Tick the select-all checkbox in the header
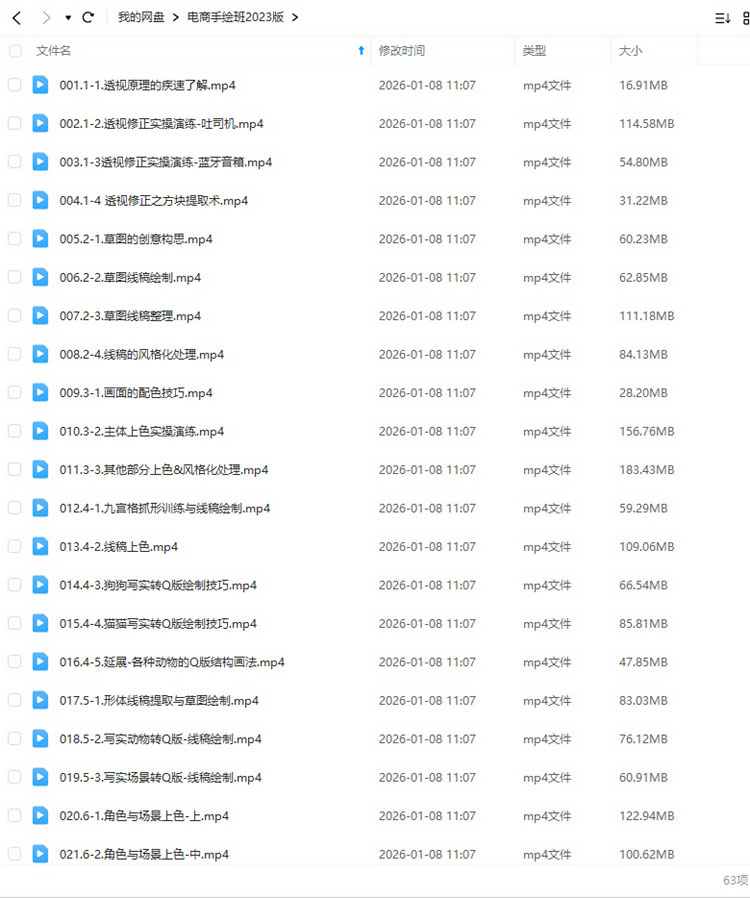750x898 pixels. point(15,51)
